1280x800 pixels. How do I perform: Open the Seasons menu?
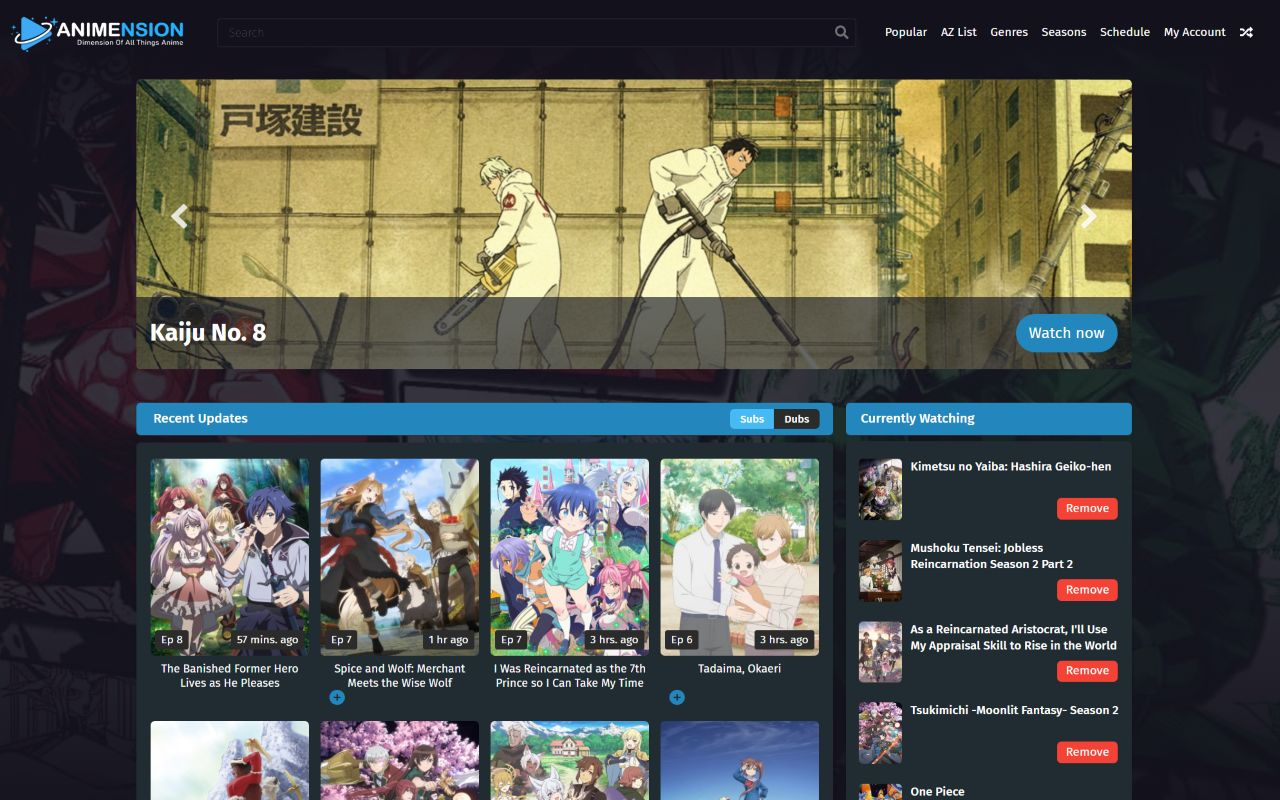pyautogui.click(x=1064, y=32)
